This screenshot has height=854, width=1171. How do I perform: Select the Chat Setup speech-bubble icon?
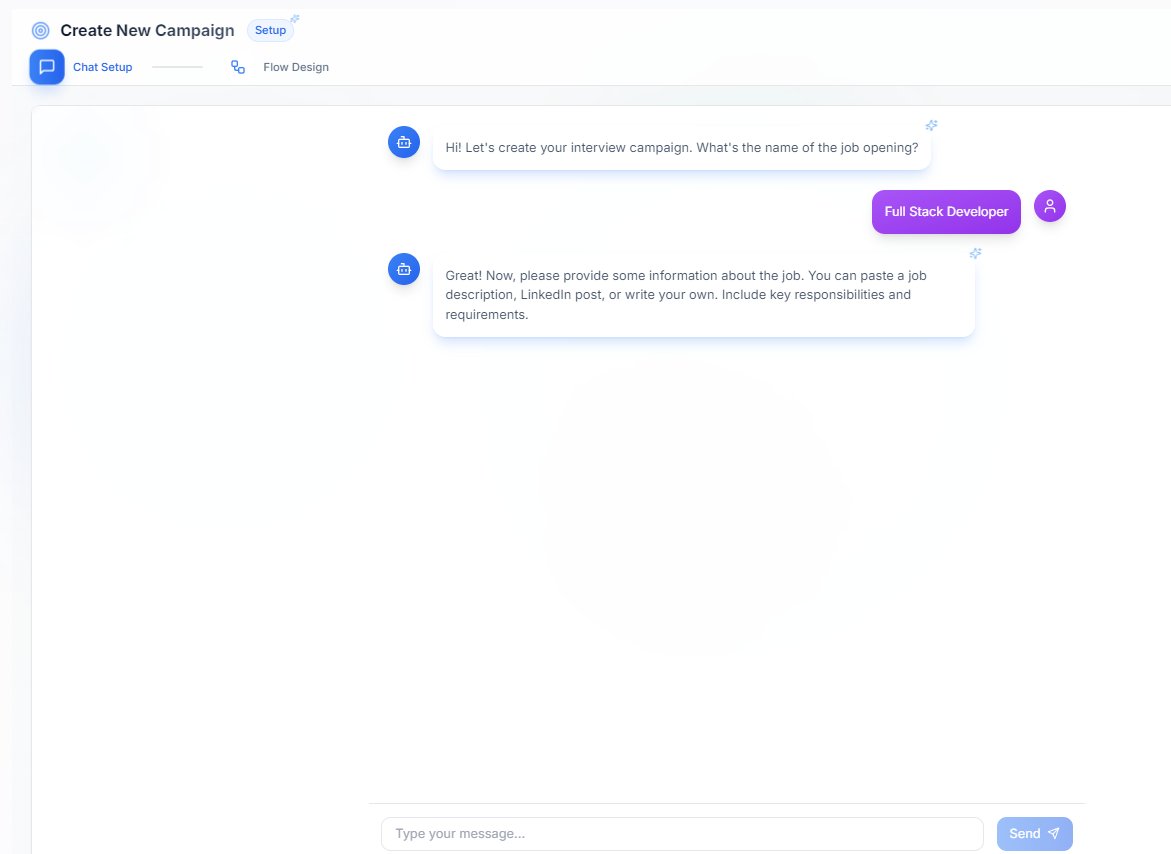click(47, 67)
